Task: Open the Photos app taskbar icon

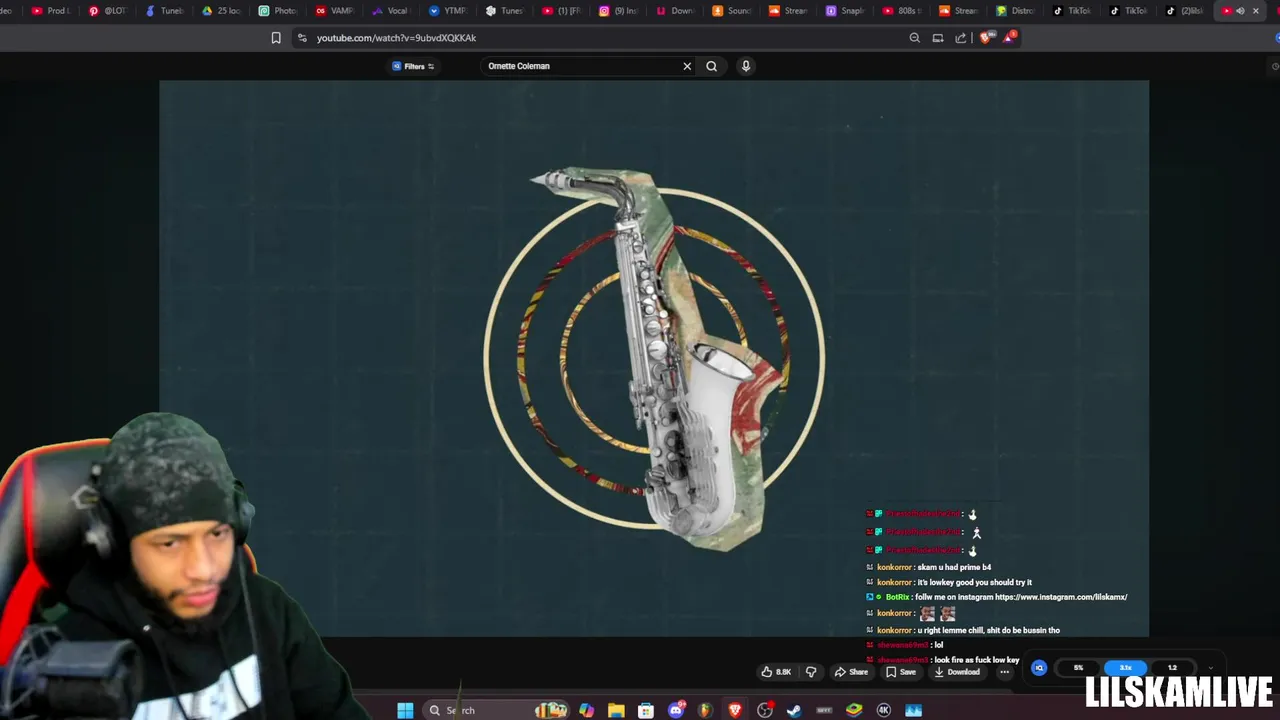Action: pyautogui.click(x=913, y=710)
